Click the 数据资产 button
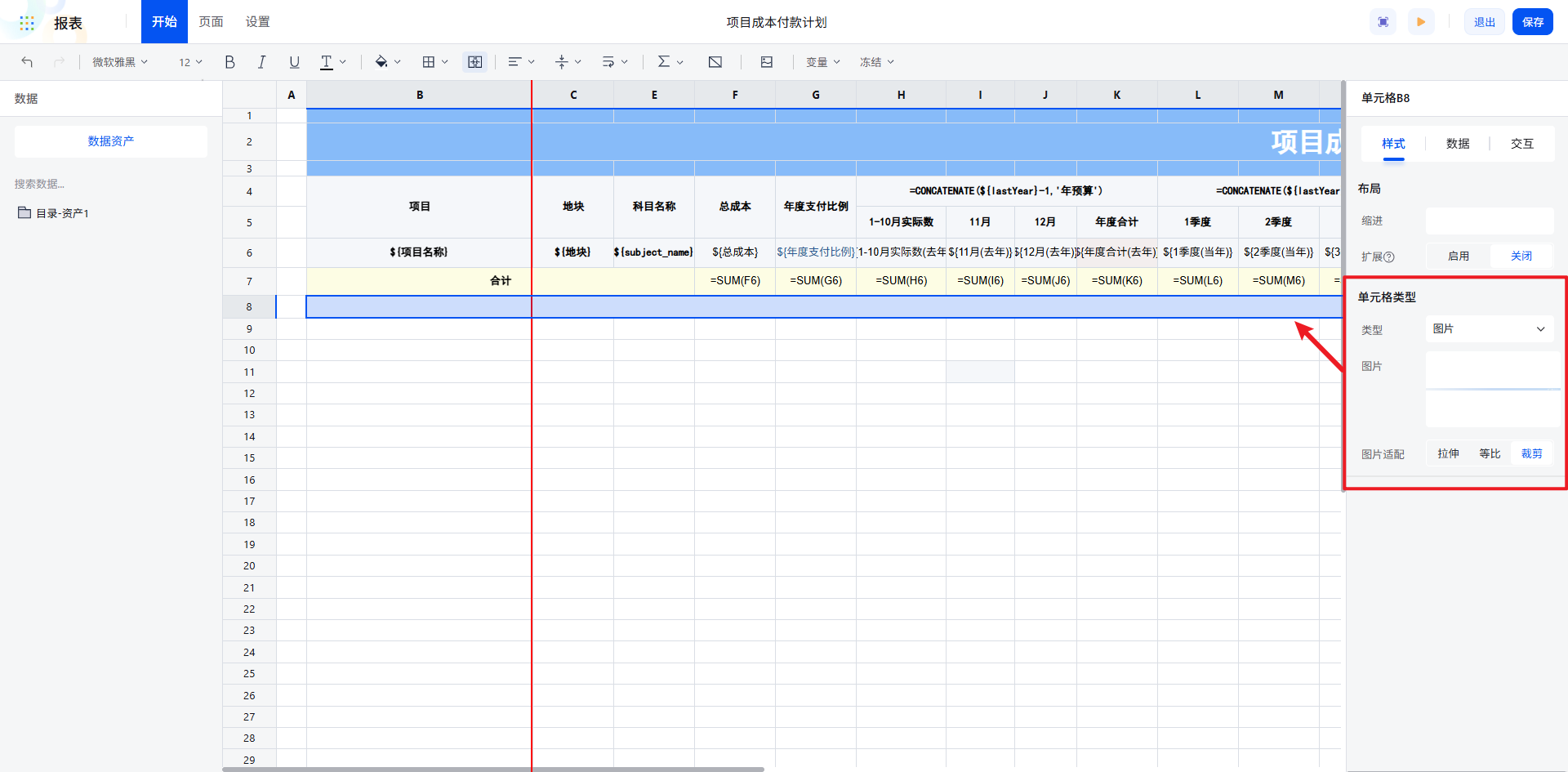The width and height of the screenshot is (1568, 772). point(111,141)
